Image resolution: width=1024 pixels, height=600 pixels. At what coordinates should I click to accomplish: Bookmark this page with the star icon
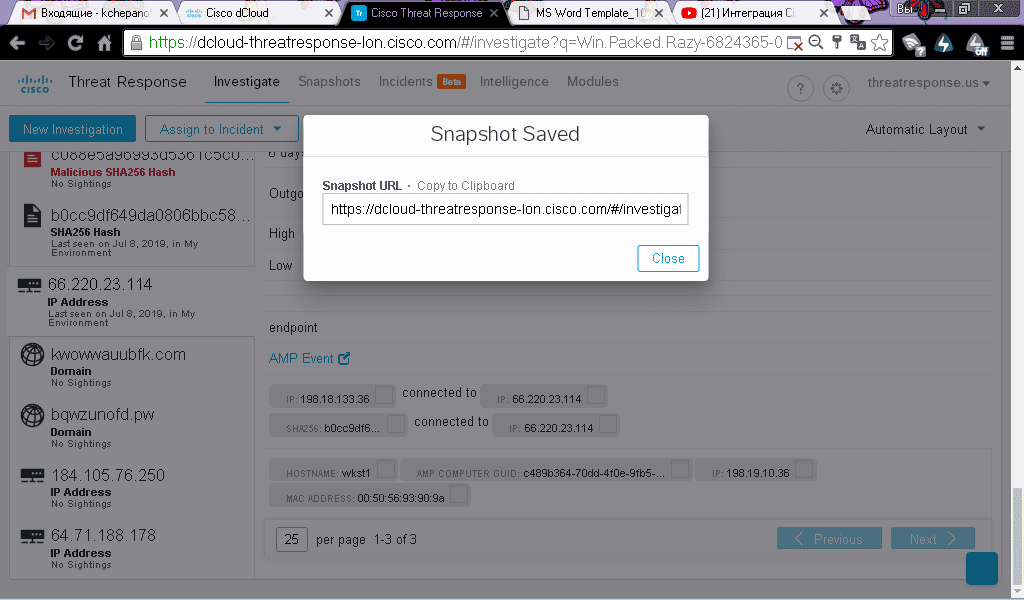pyautogui.click(x=880, y=43)
